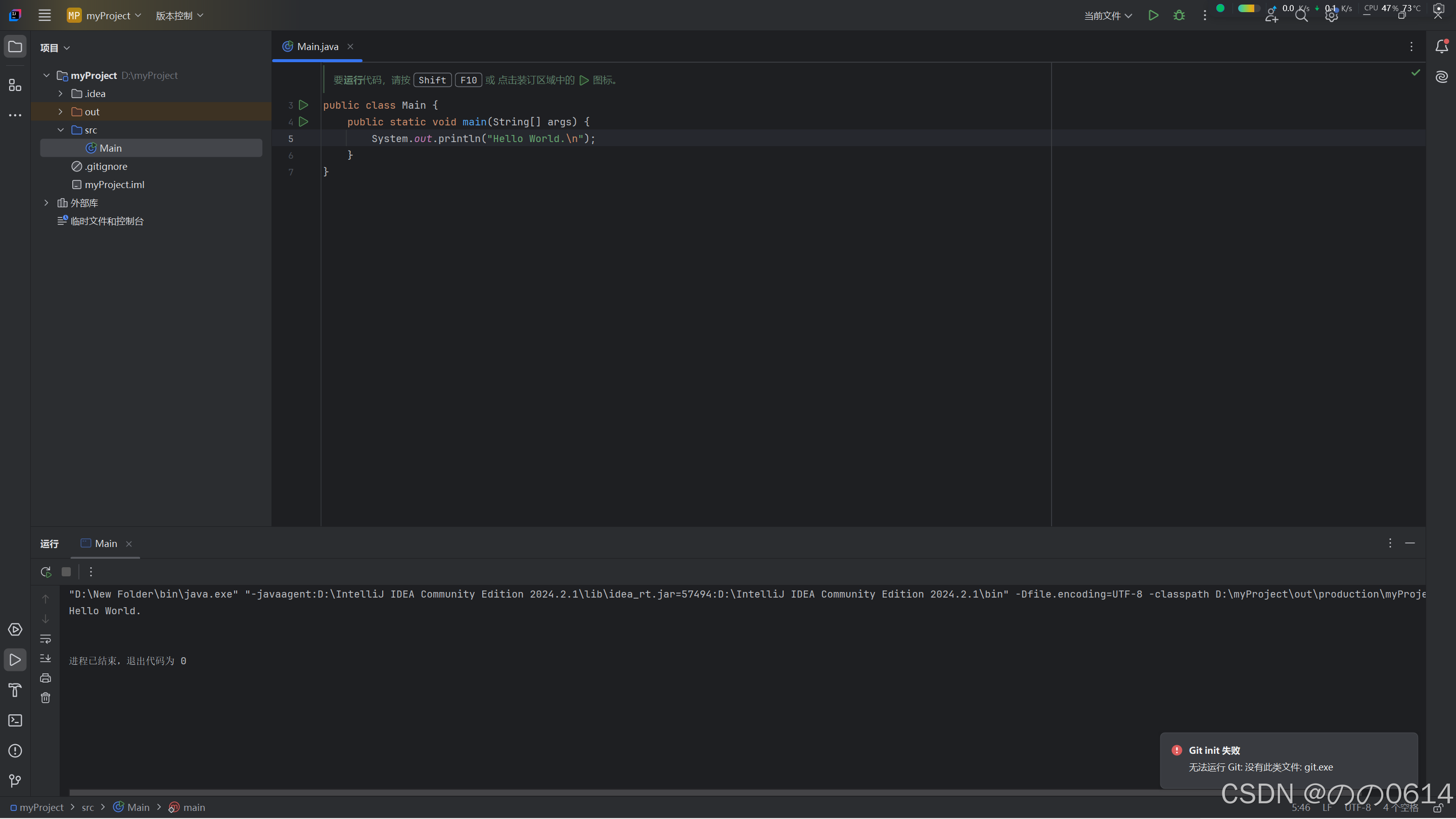Stop the running process
This screenshot has width=1456, height=819.
click(66, 572)
